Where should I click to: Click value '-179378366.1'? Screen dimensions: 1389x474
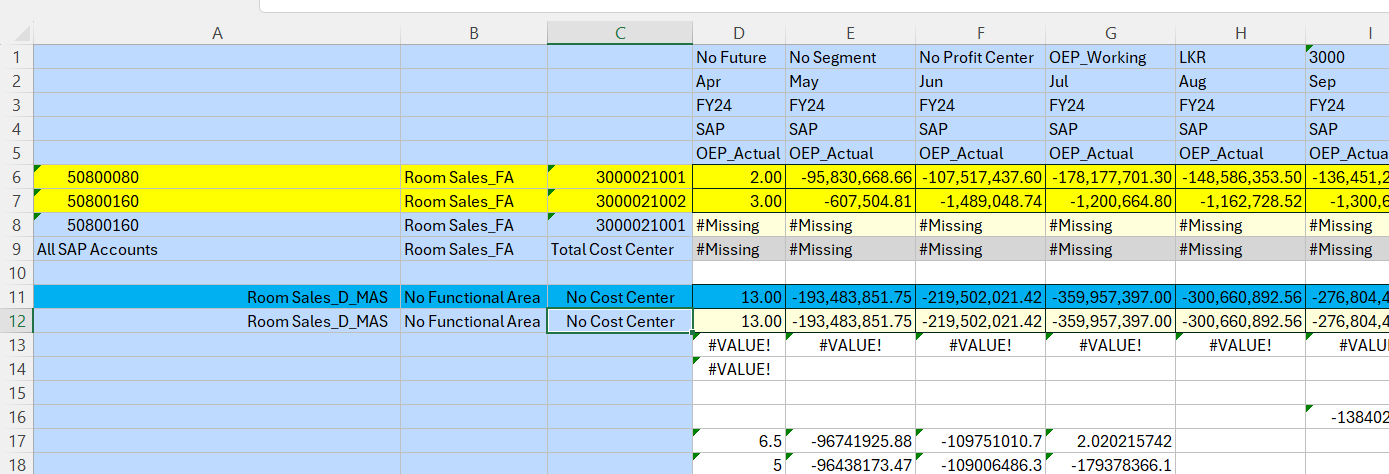pos(1110,465)
